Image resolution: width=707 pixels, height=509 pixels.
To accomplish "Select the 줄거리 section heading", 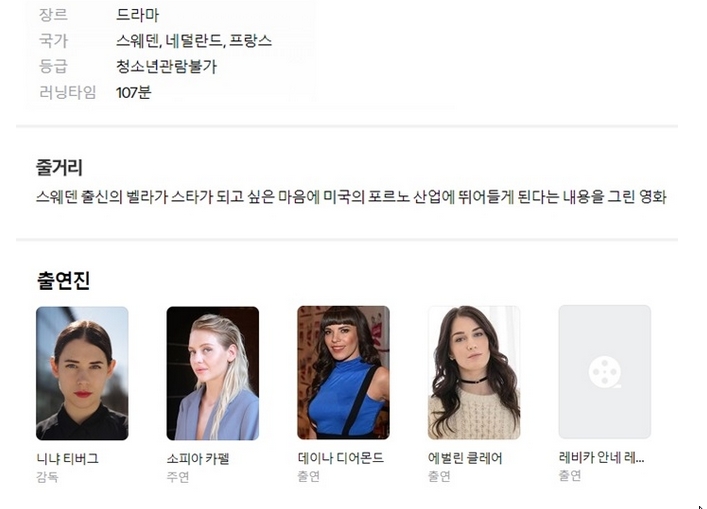I will point(59,167).
